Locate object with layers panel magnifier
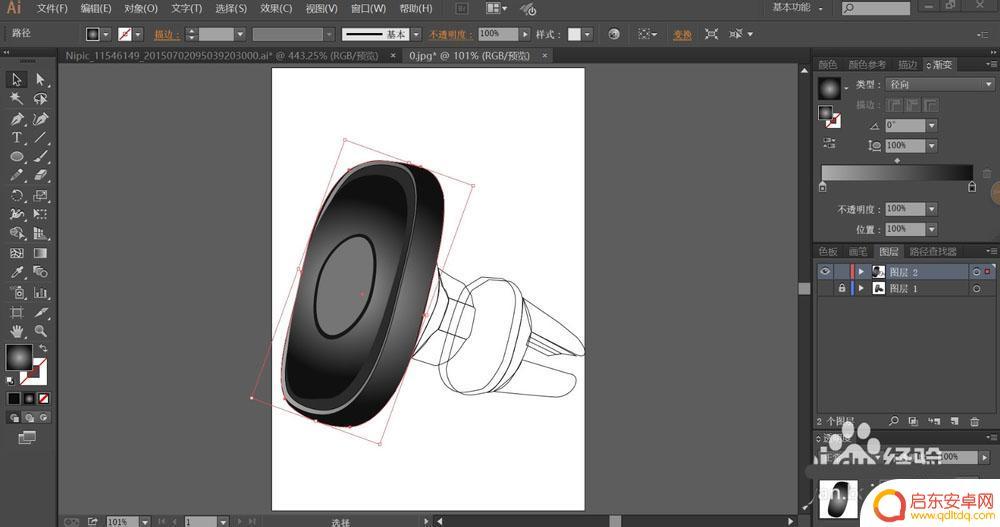 893,421
